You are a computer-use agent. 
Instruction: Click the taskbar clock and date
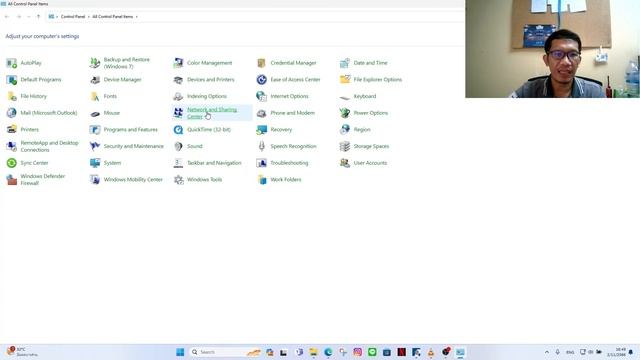coord(616,352)
